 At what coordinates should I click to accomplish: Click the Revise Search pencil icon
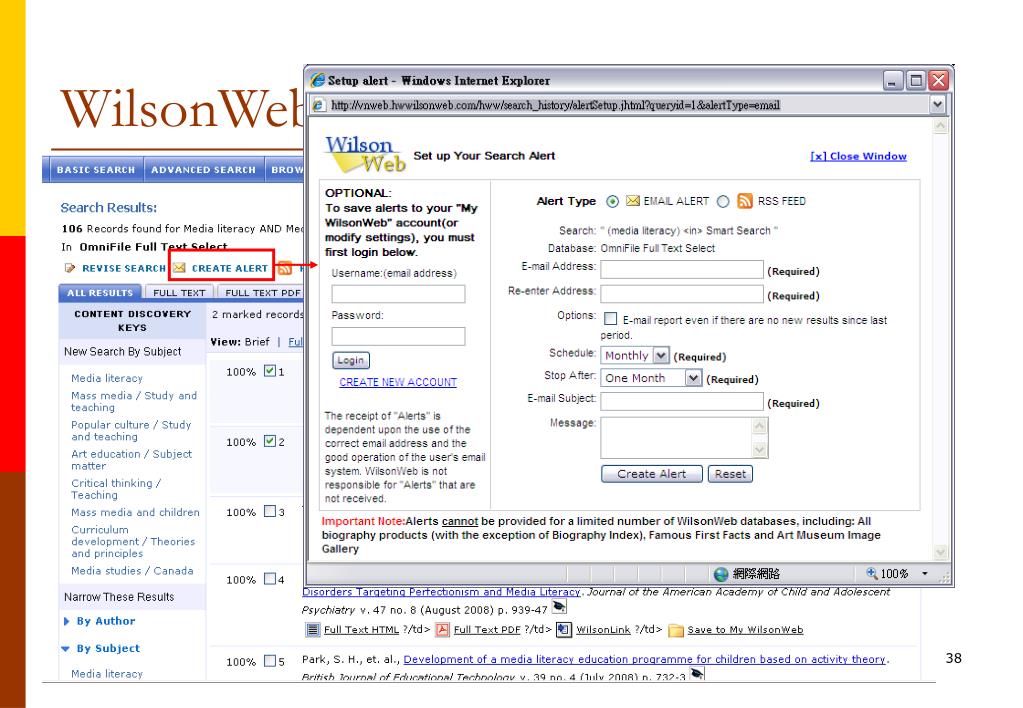[70, 268]
